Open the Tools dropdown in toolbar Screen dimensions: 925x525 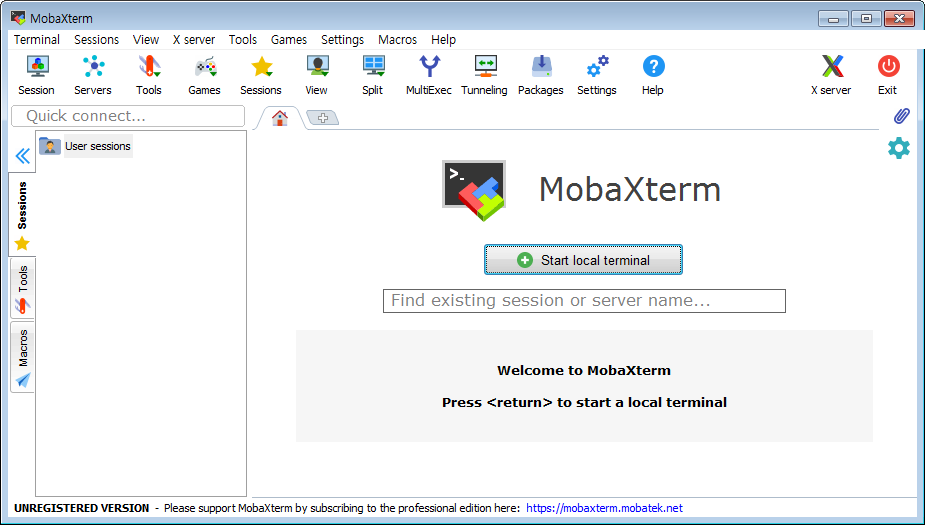(x=149, y=75)
